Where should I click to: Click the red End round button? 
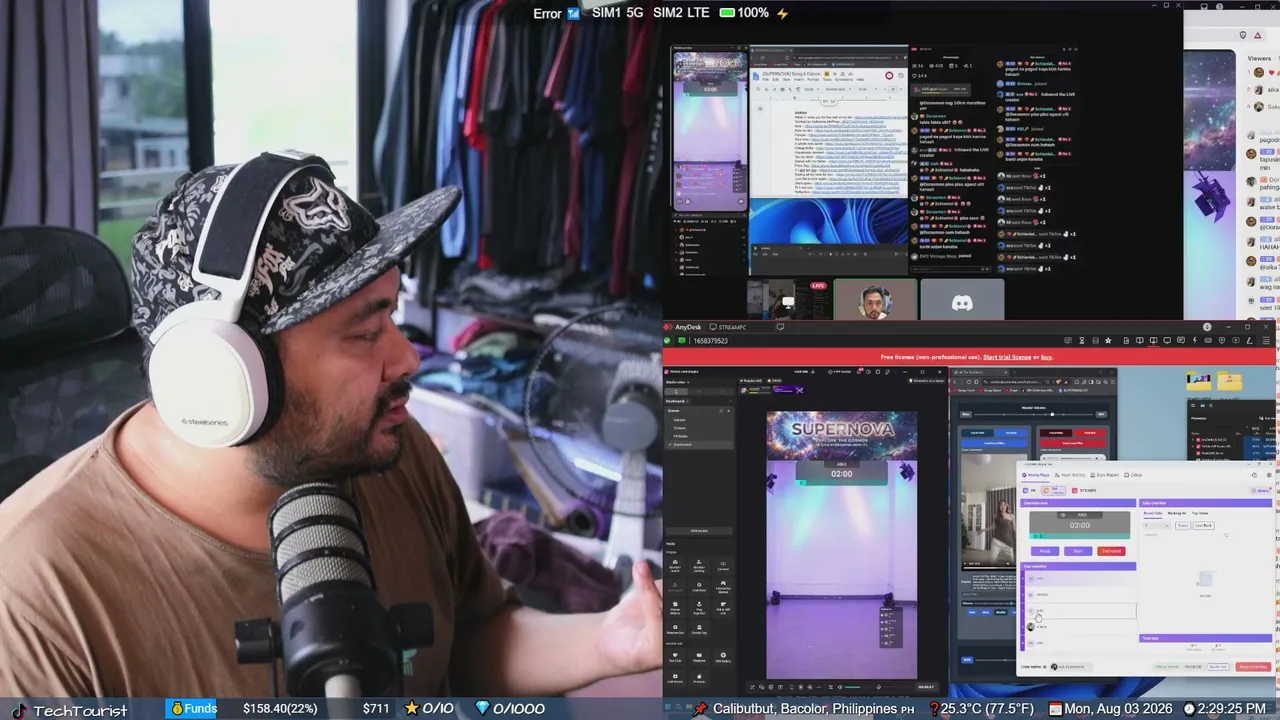click(1111, 551)
